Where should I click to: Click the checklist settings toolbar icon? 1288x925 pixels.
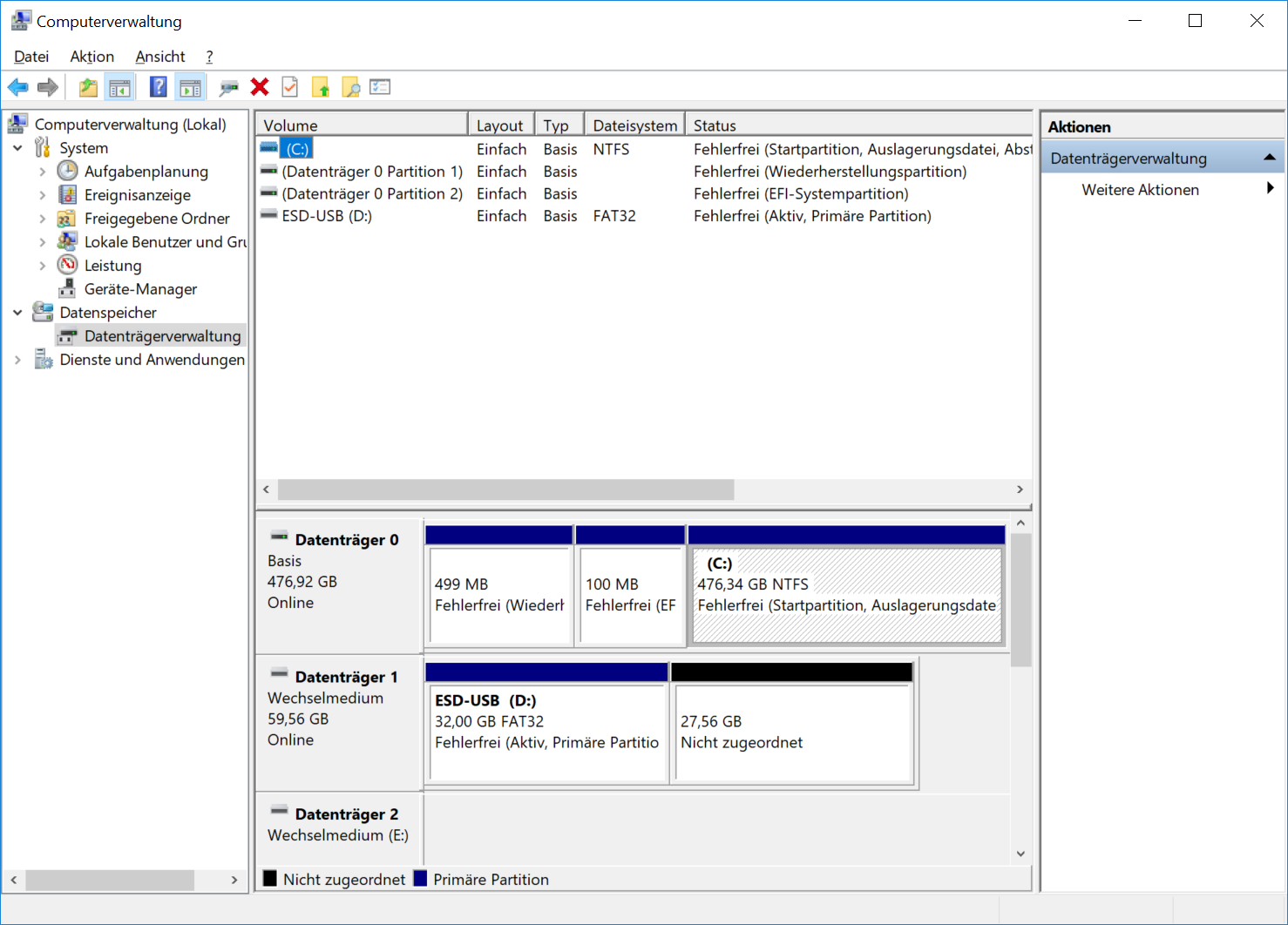[x=380, y=87]
